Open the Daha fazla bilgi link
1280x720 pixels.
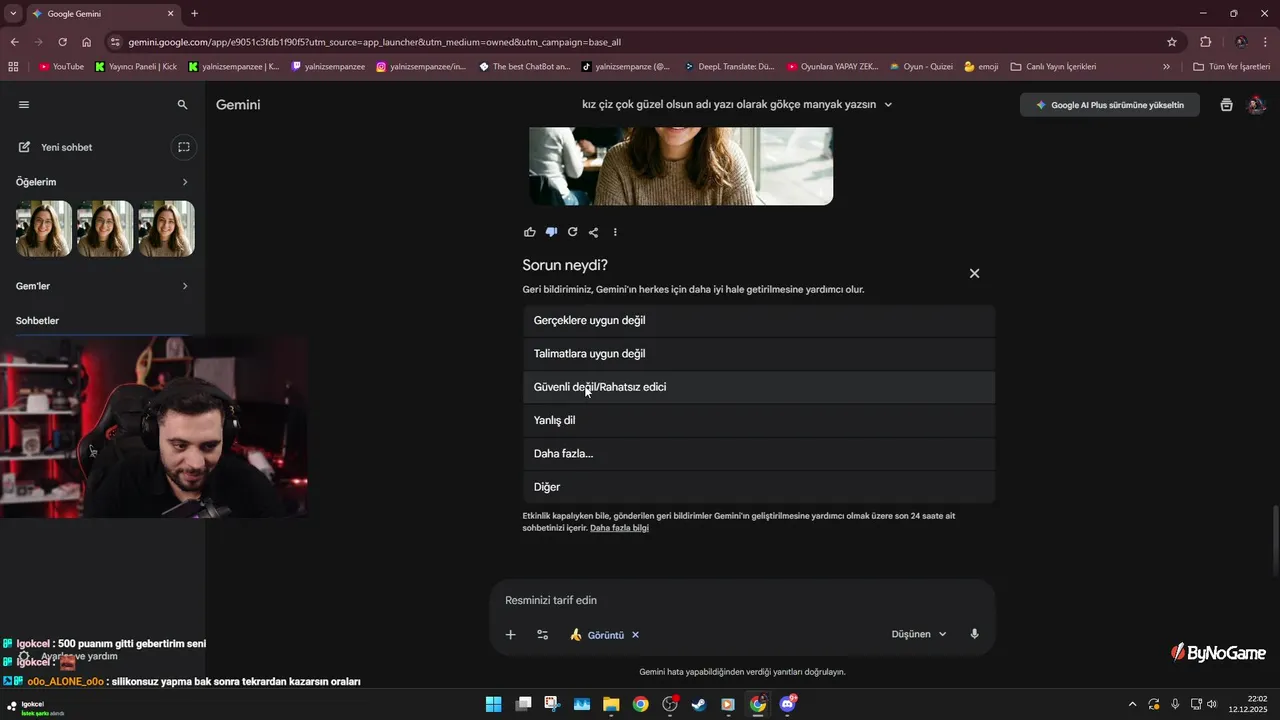pyautogui.click(x=619, y=528)
